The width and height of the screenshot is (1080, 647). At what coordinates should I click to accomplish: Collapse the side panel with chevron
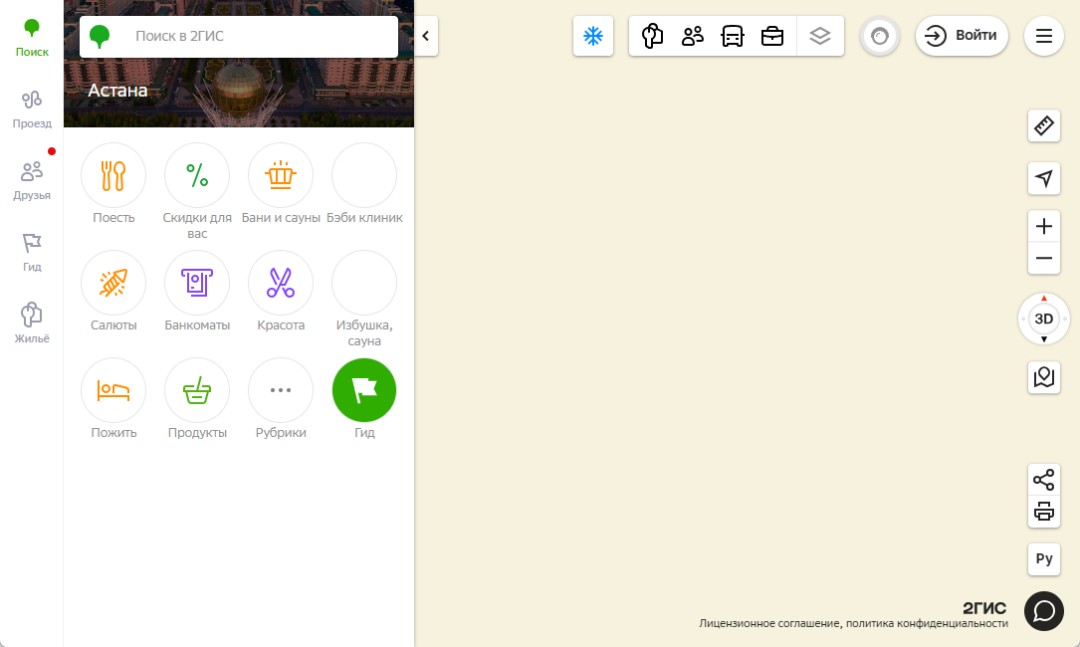[x=426, y=36]
